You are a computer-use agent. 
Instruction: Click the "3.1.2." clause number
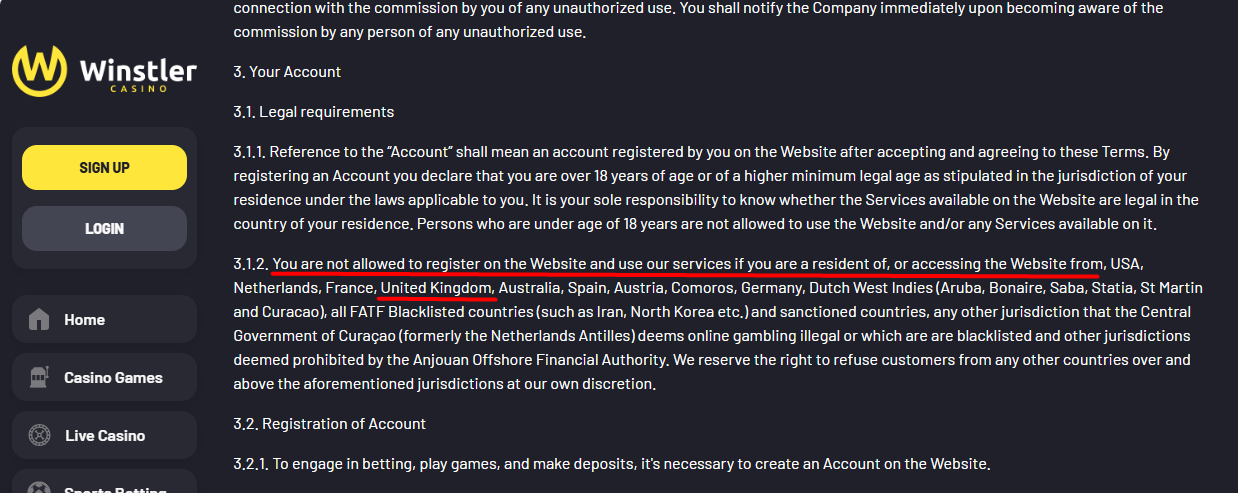250,264
